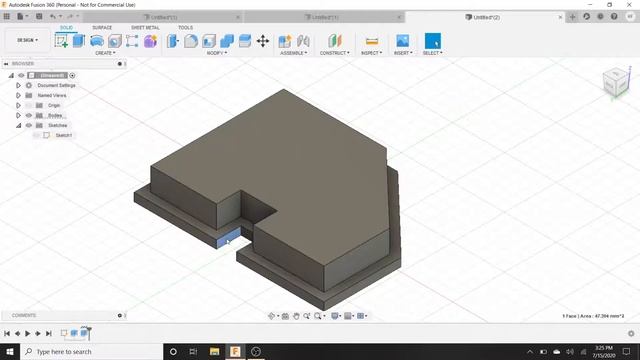Image resolution: width=640 pixels, height=360 pixels.
Task: Open the DESIGN workspace dropdown
Action: [x=27, y=40]
